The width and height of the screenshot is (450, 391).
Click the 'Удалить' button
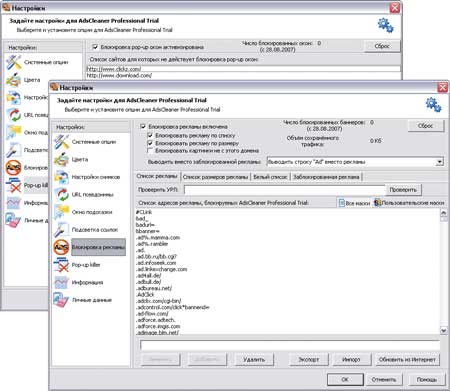254,360
